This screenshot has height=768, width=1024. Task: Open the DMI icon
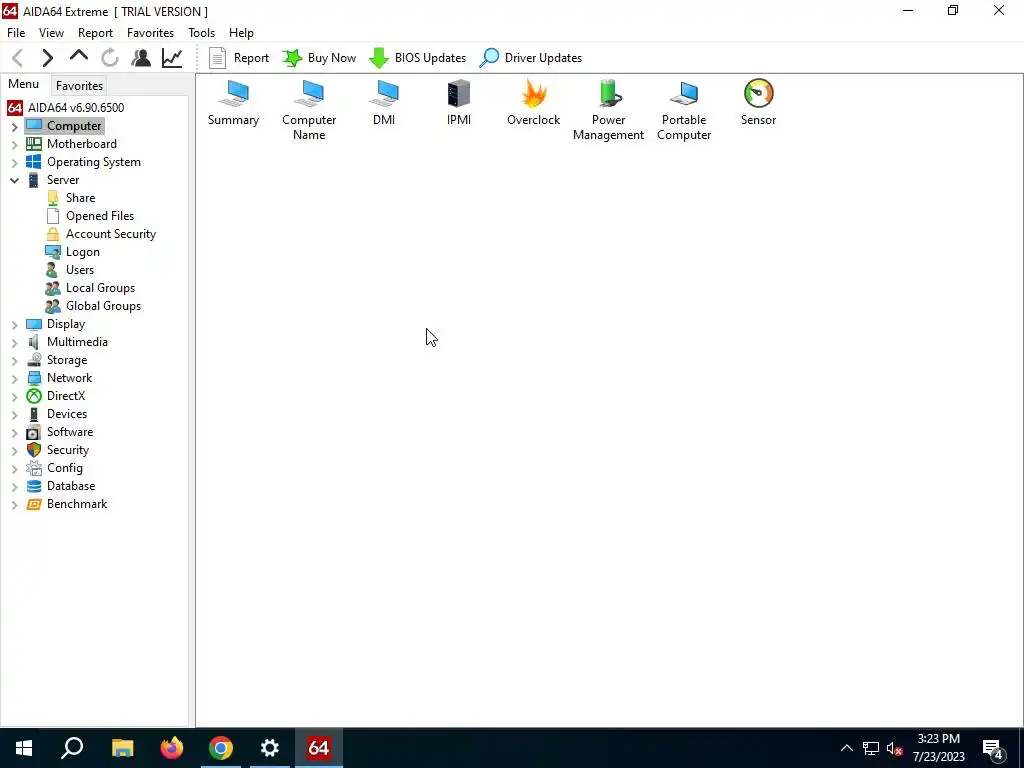click(384, 103)
